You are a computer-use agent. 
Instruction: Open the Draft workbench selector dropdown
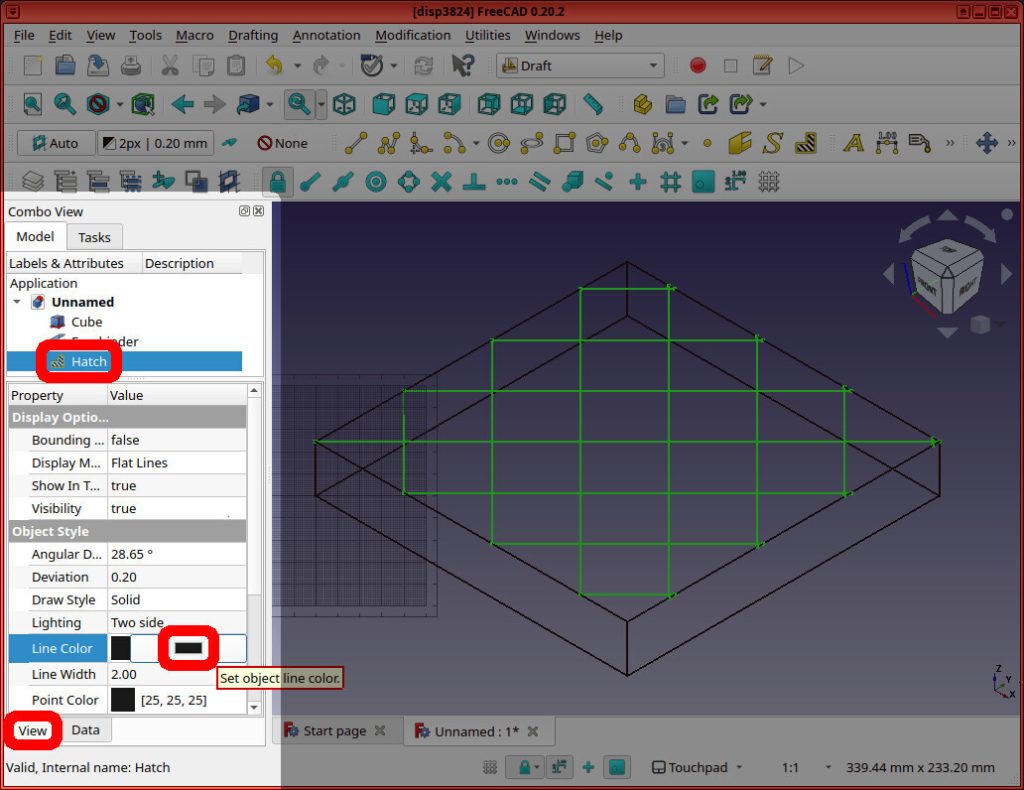tap(580, 65)
